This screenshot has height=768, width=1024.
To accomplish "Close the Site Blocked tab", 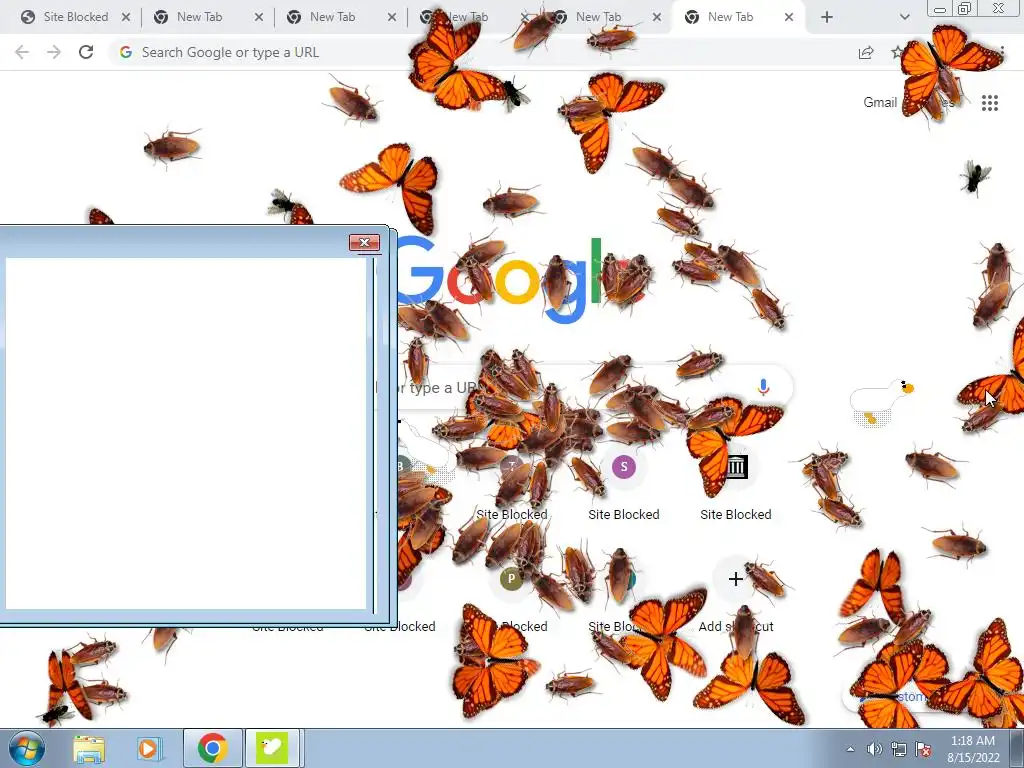I will [x=126, y=17].
